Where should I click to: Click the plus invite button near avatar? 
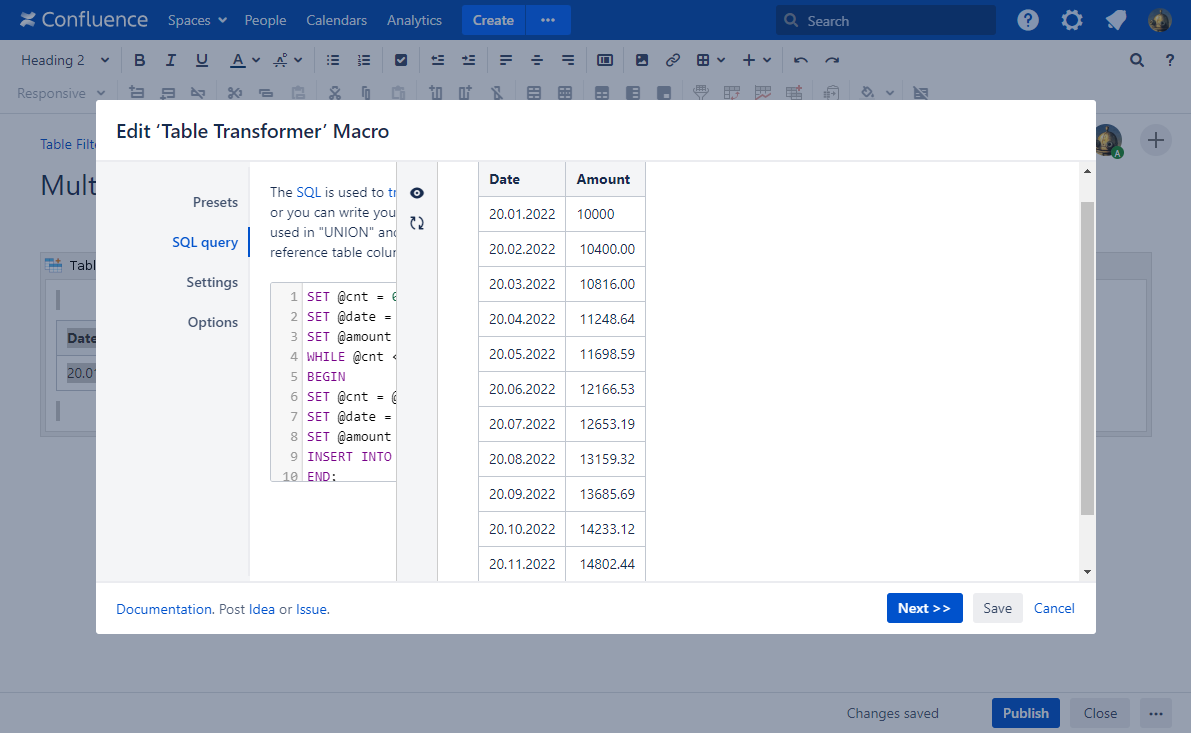[1155, 140]
